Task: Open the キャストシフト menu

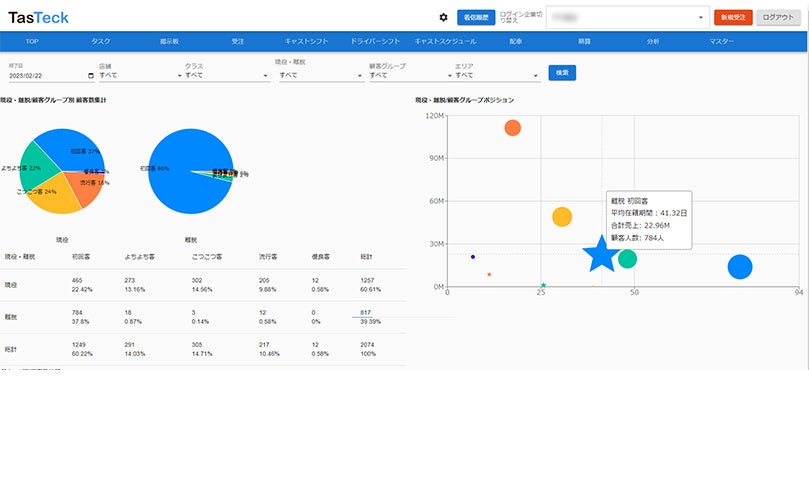Action: (x=306, y=41)
